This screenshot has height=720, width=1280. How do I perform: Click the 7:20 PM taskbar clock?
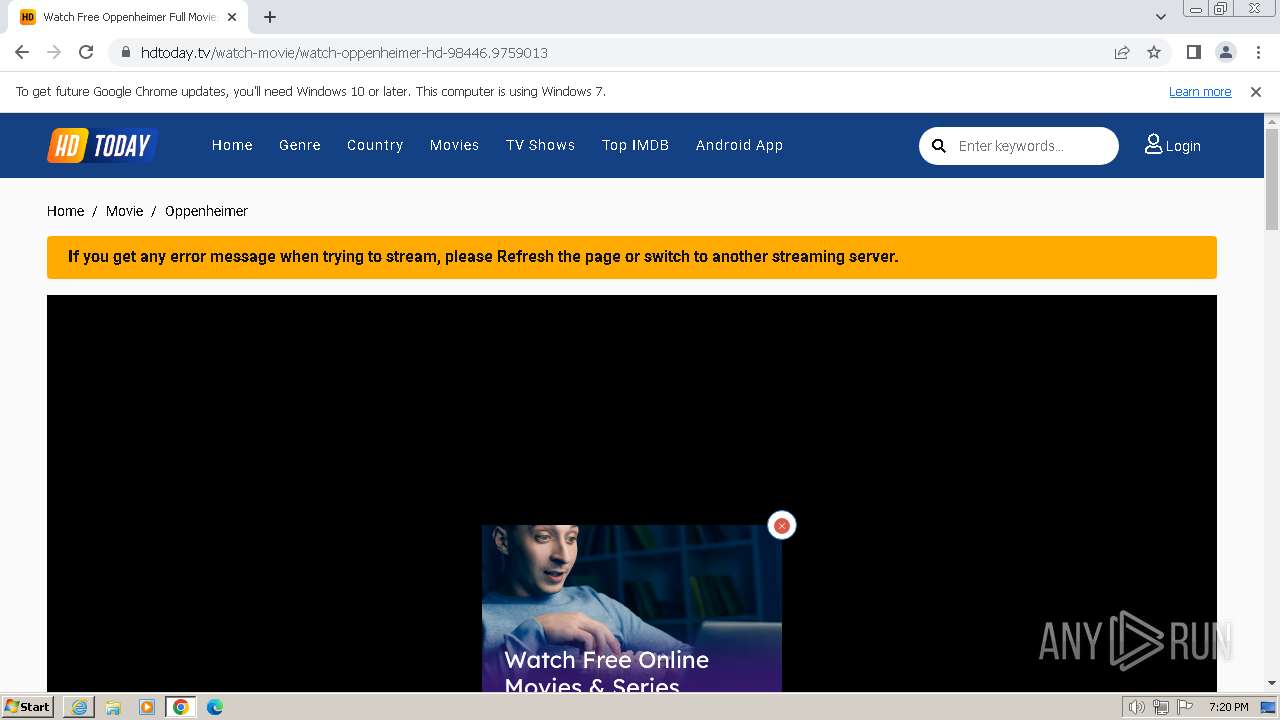[1228, 707]
